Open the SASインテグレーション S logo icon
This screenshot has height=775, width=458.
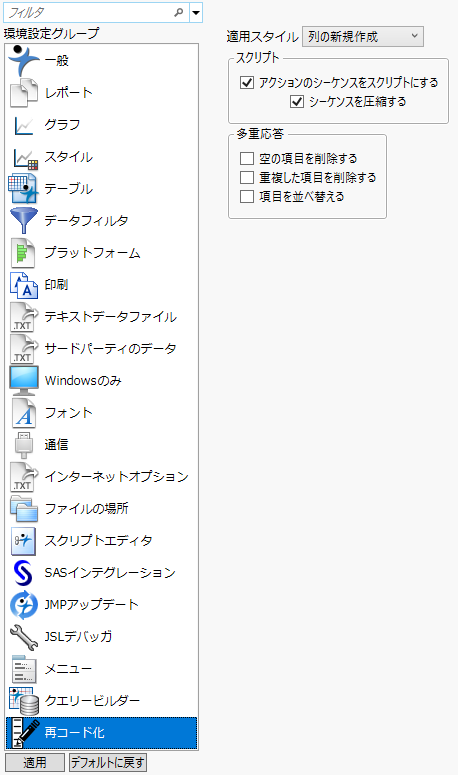click(23, 573)
